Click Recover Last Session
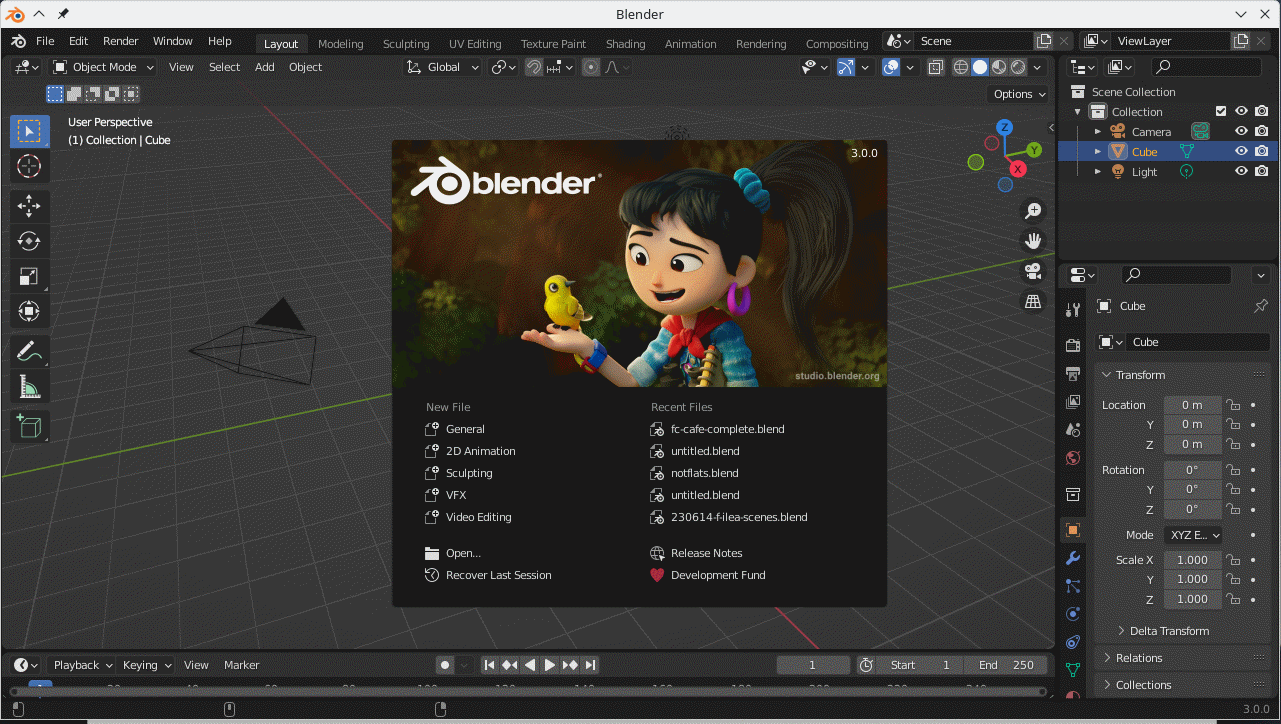Screen dimensions: 1281x724 tap(498, 575)
